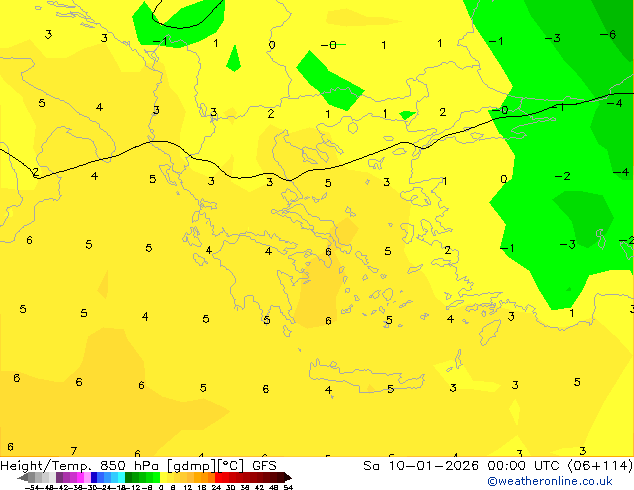Pick the darkest green legend color segment
Image resolution: width=634 pixels, height=490 pixels.
pyautogui.click(x=129, y=478)
